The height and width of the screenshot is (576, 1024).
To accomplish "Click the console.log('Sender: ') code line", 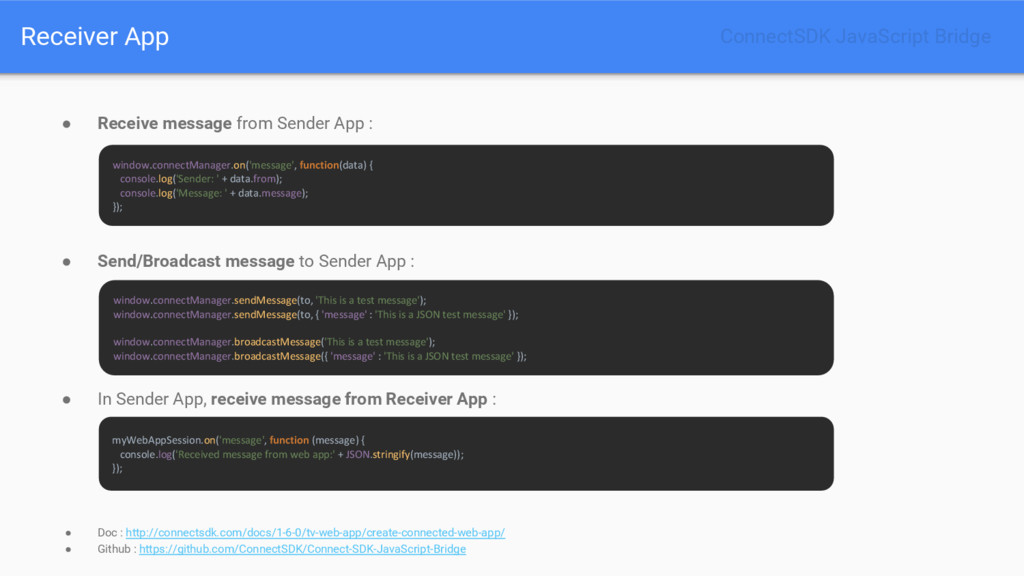I will (201, 179).
